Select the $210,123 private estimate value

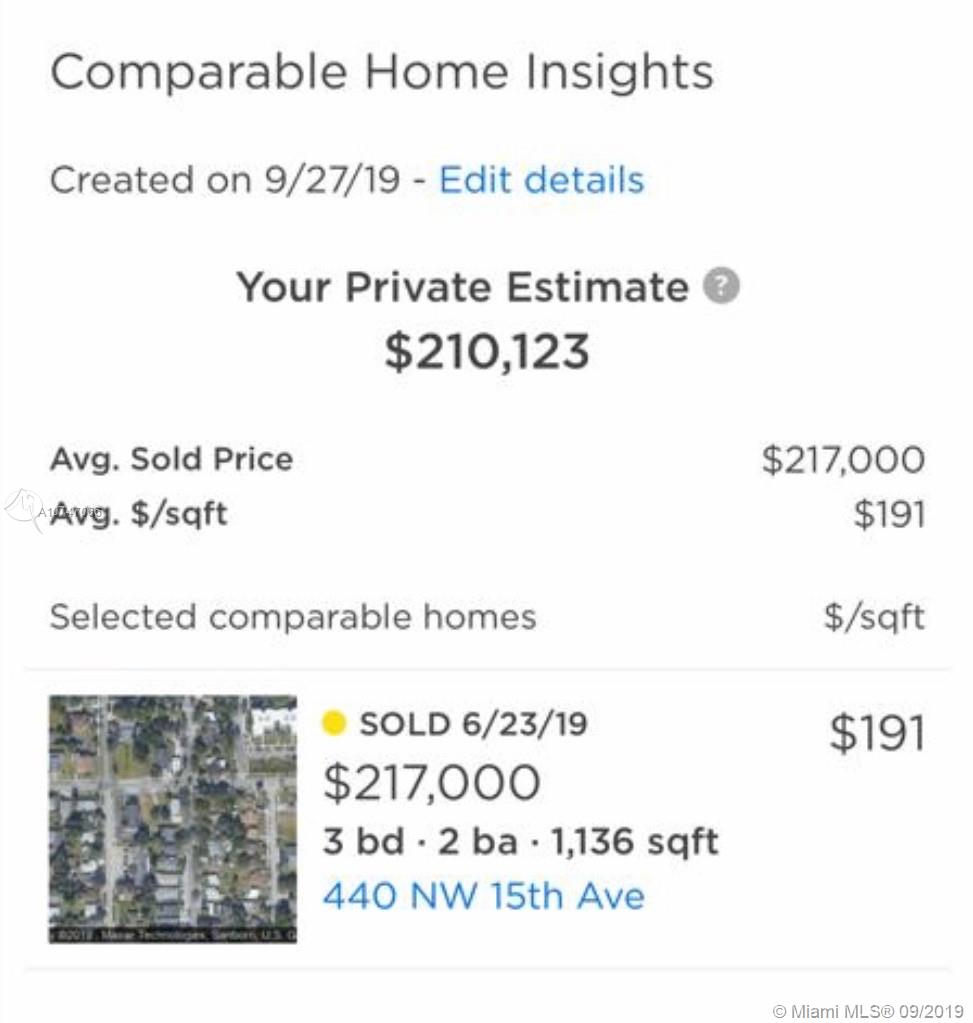pos(487,351)
